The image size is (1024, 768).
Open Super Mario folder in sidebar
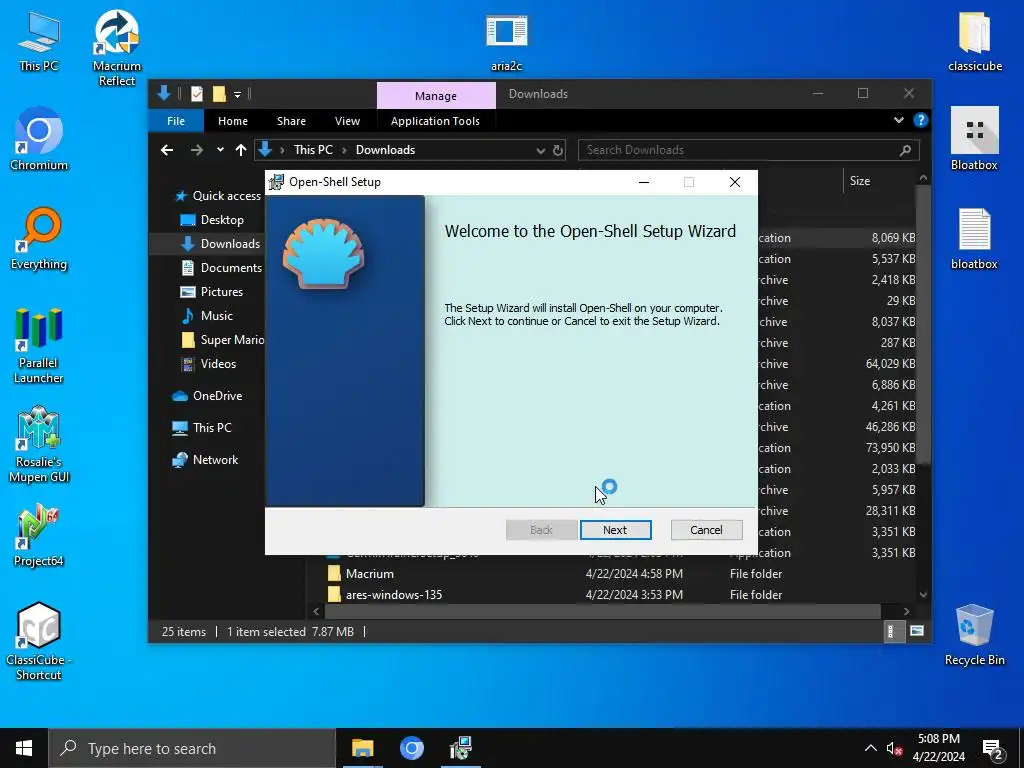coord(222,340)
